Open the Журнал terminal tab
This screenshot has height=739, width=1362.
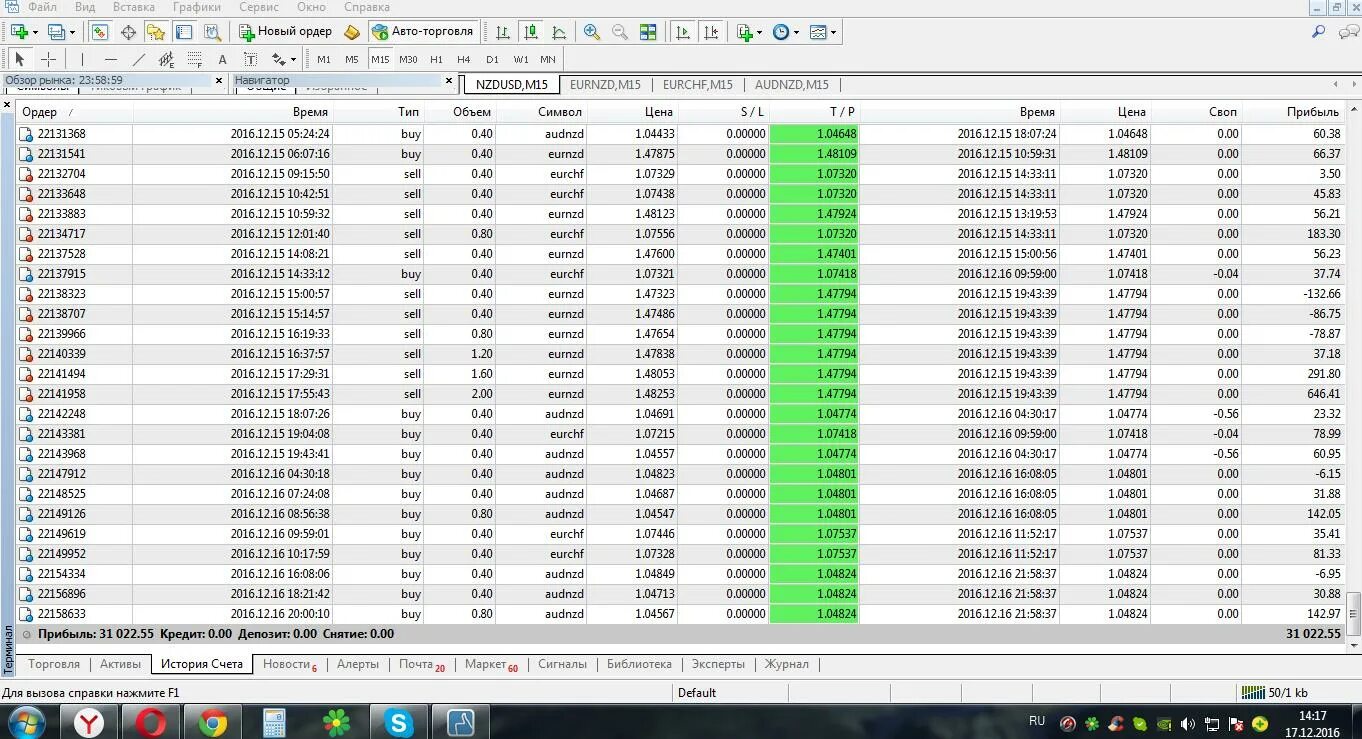787,664
